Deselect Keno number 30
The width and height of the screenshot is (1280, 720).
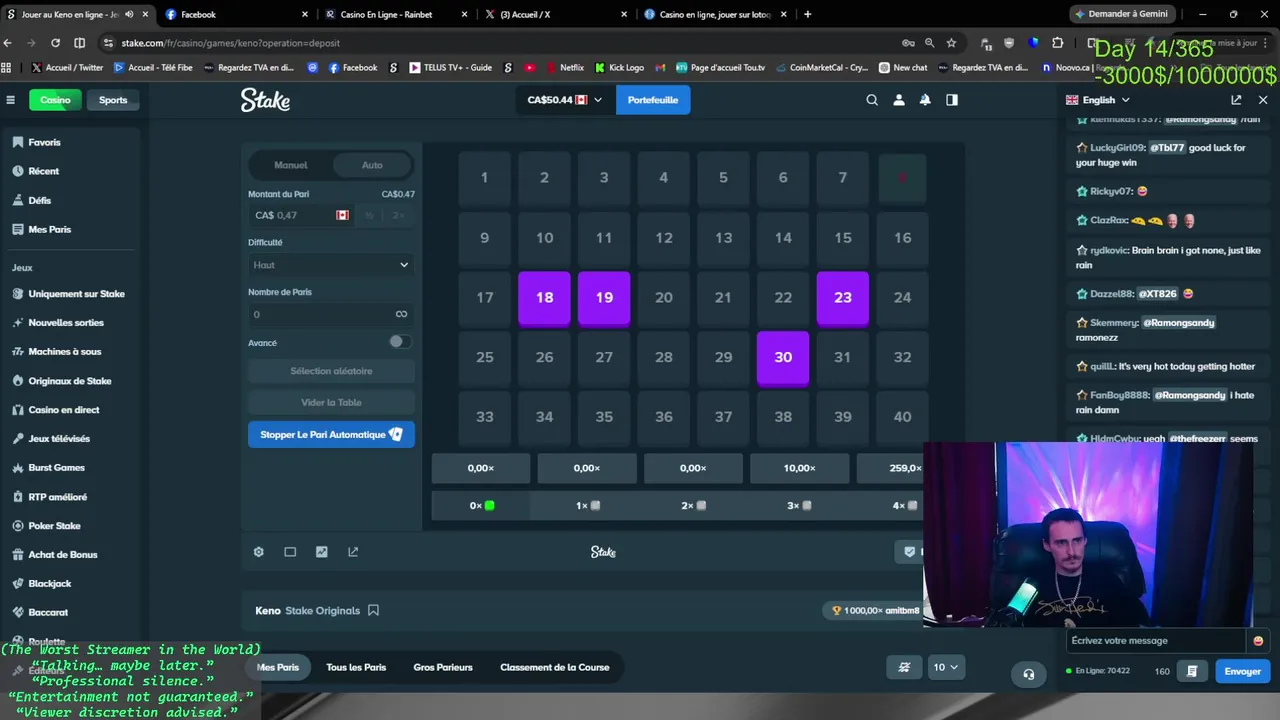(783, 357)
